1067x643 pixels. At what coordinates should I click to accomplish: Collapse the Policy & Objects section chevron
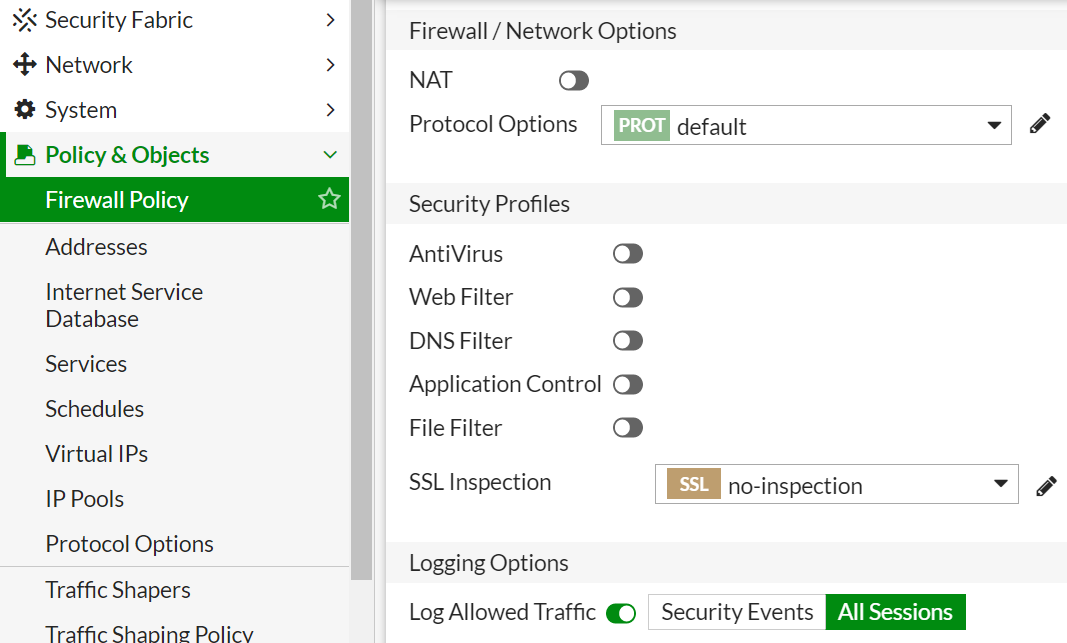[x=330, y=155]
